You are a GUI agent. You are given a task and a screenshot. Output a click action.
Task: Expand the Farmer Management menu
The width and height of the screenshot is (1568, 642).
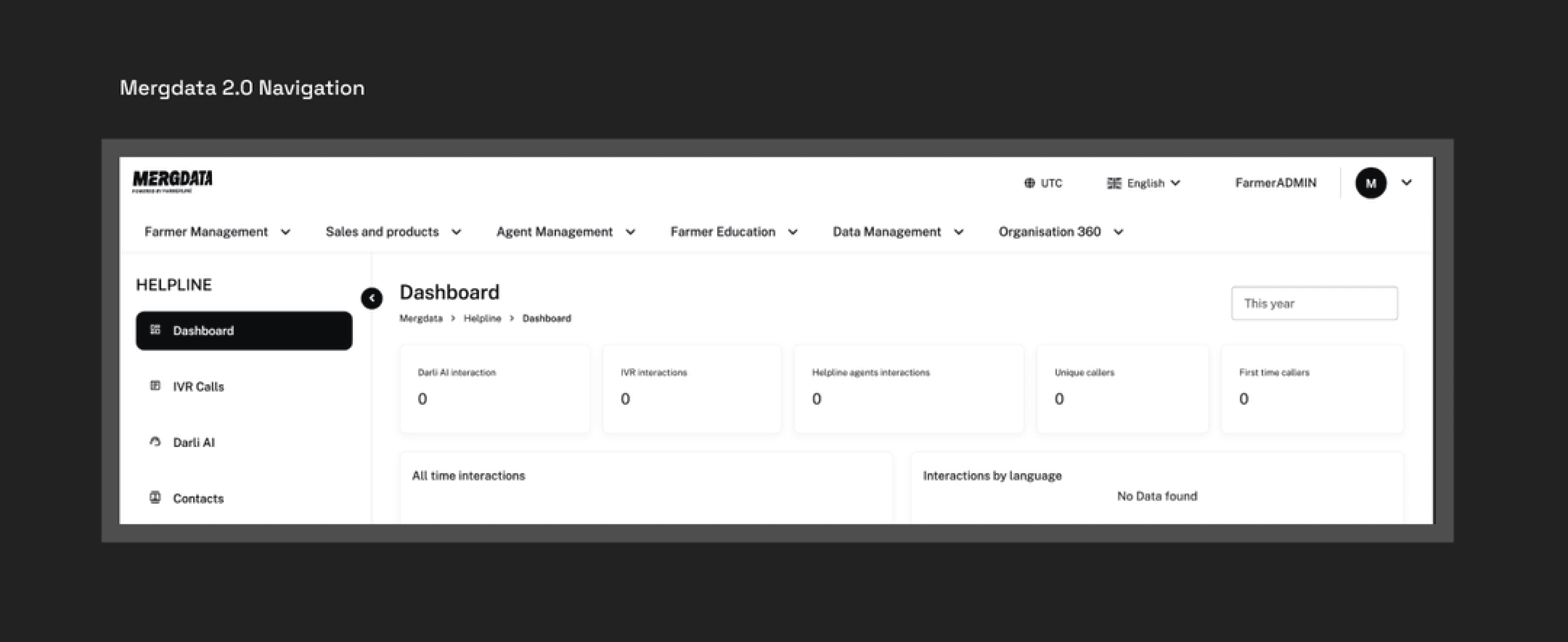217,232
